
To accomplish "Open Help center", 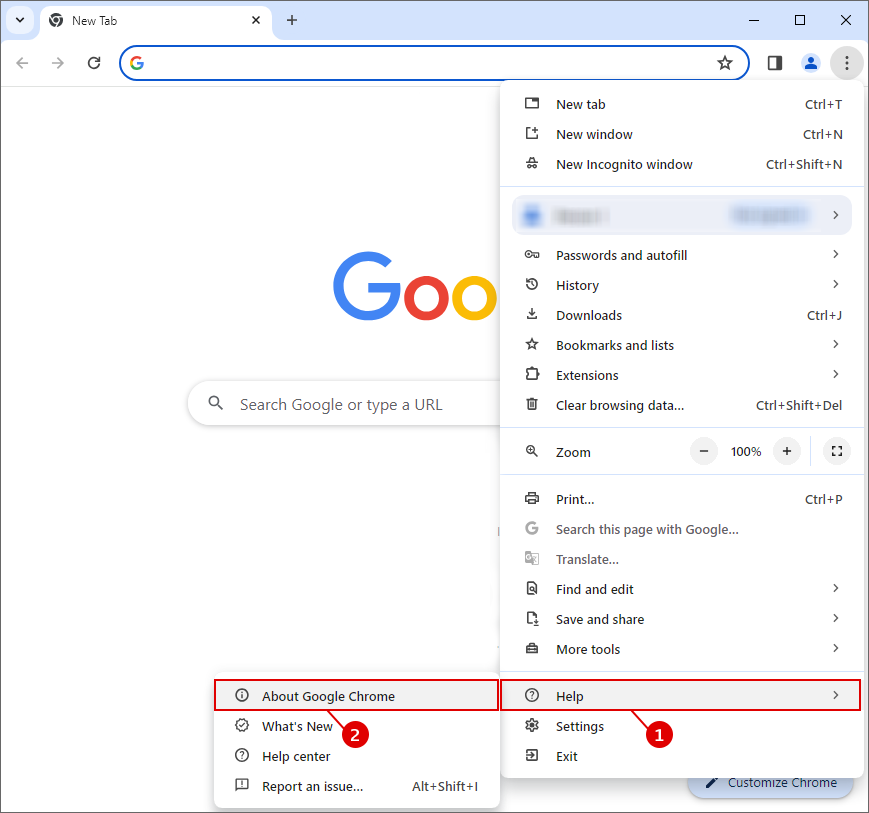I will pyautogui.click(x=356, y=756).
